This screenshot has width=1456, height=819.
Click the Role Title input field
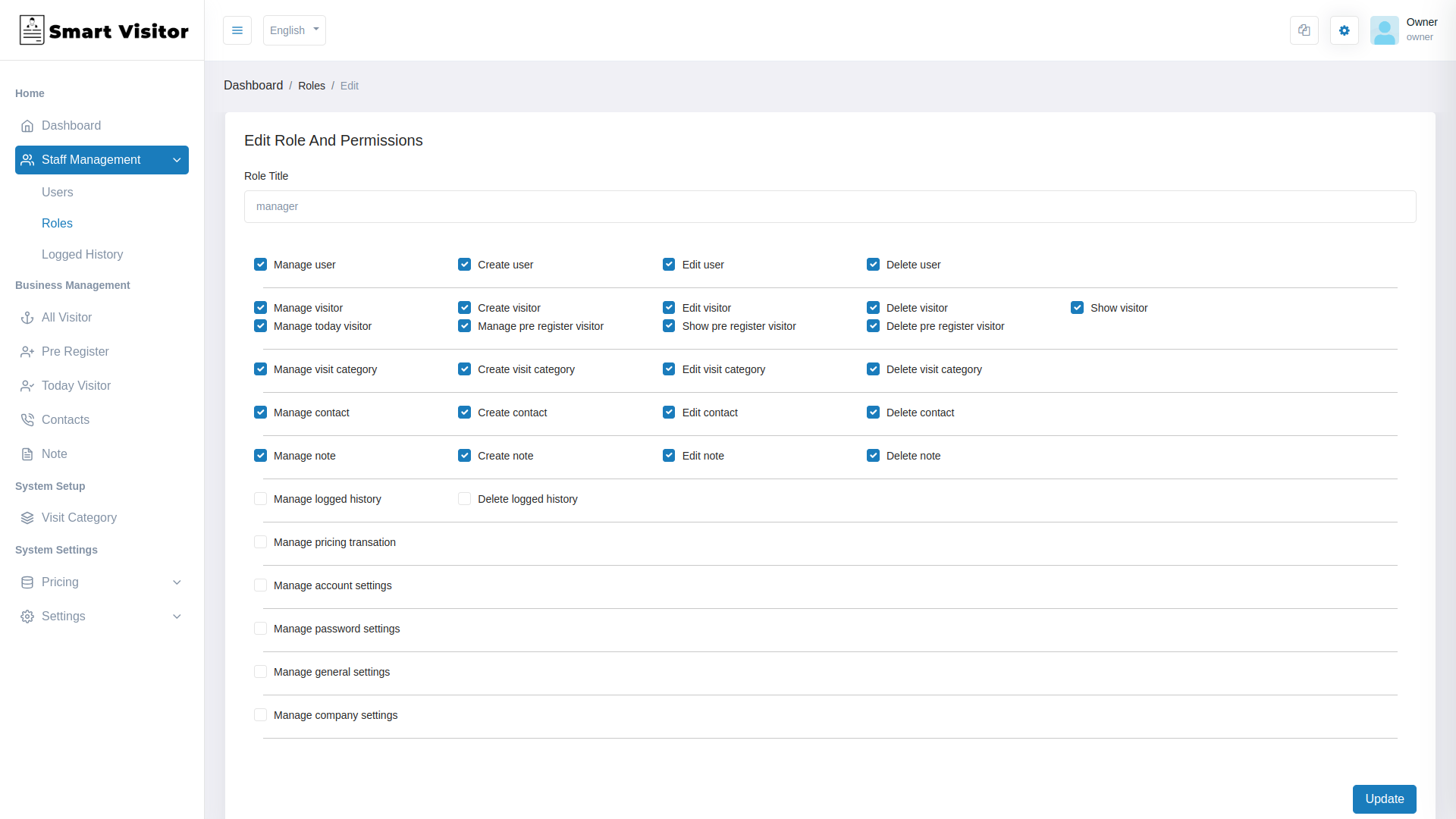pyautogui.click(x=830, y=206)
